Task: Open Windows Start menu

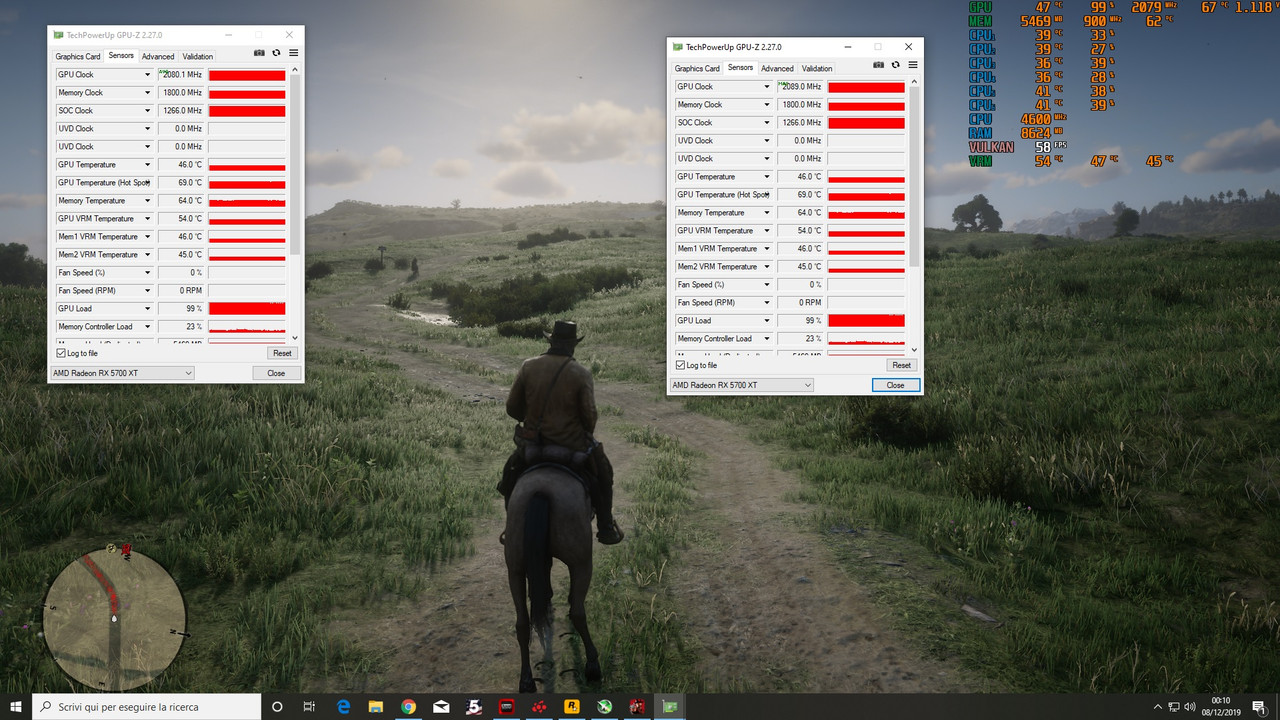Action: pos(16,706)
